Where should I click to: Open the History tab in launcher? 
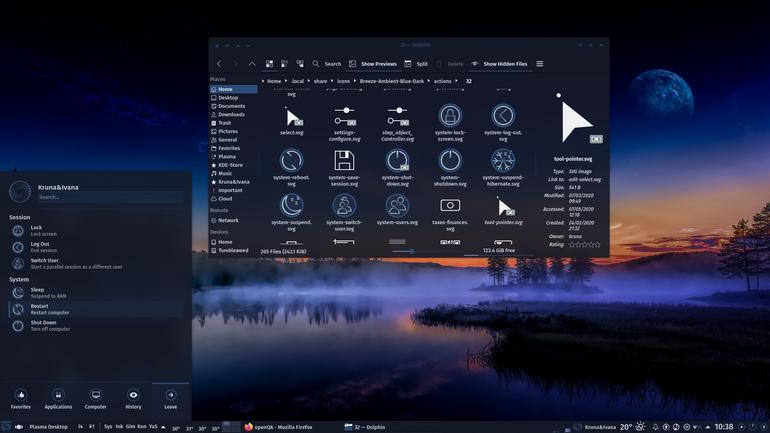(133, 400)
